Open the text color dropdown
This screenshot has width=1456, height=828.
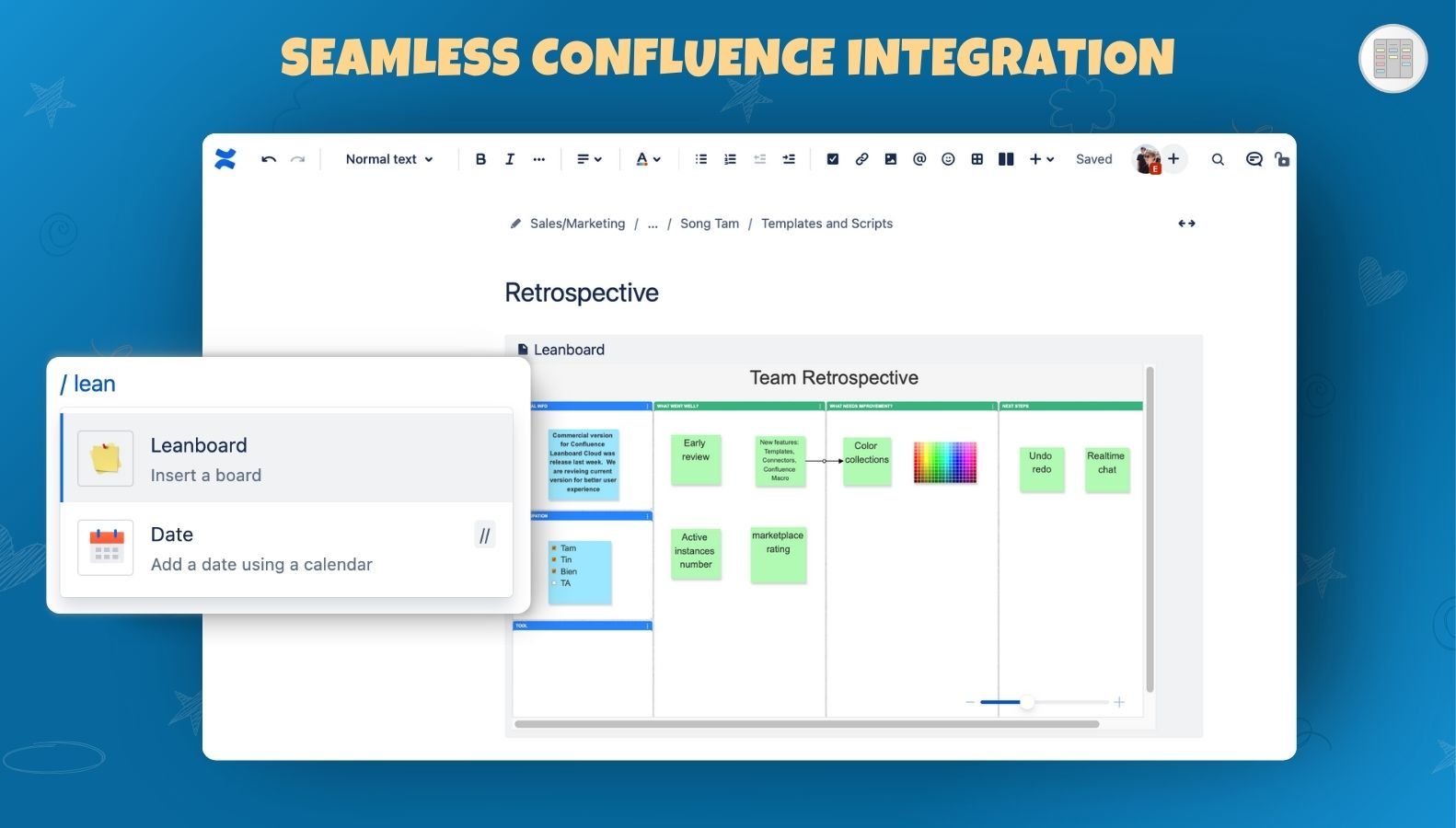(648, 159)
